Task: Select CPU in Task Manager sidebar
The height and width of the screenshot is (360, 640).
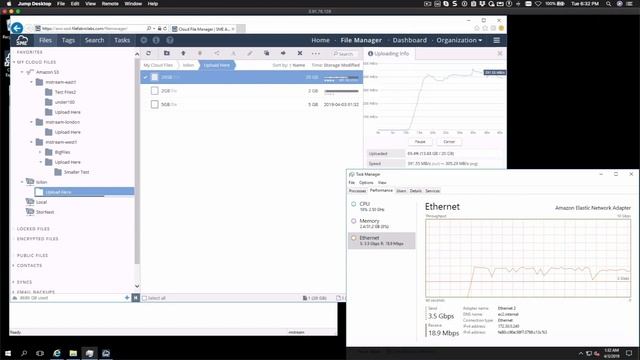Action: (382, 206)
